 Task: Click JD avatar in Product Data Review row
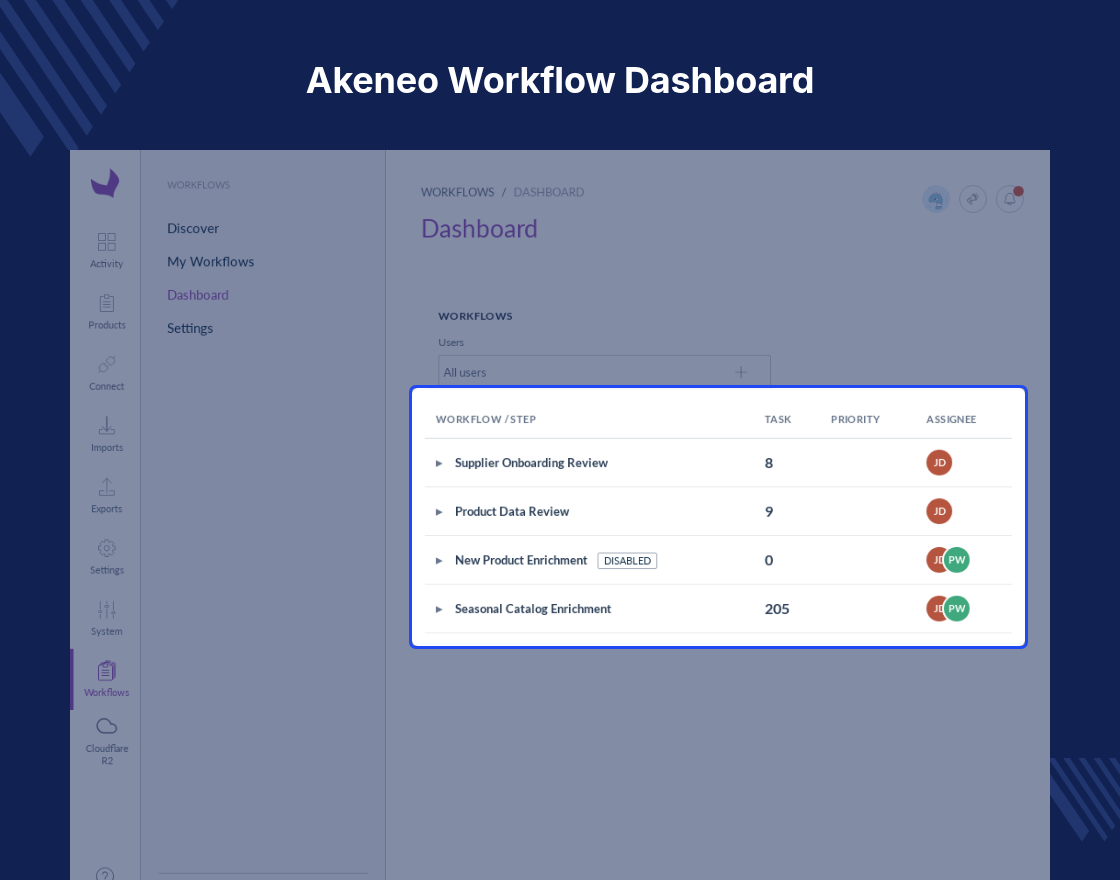coord(939,511)
